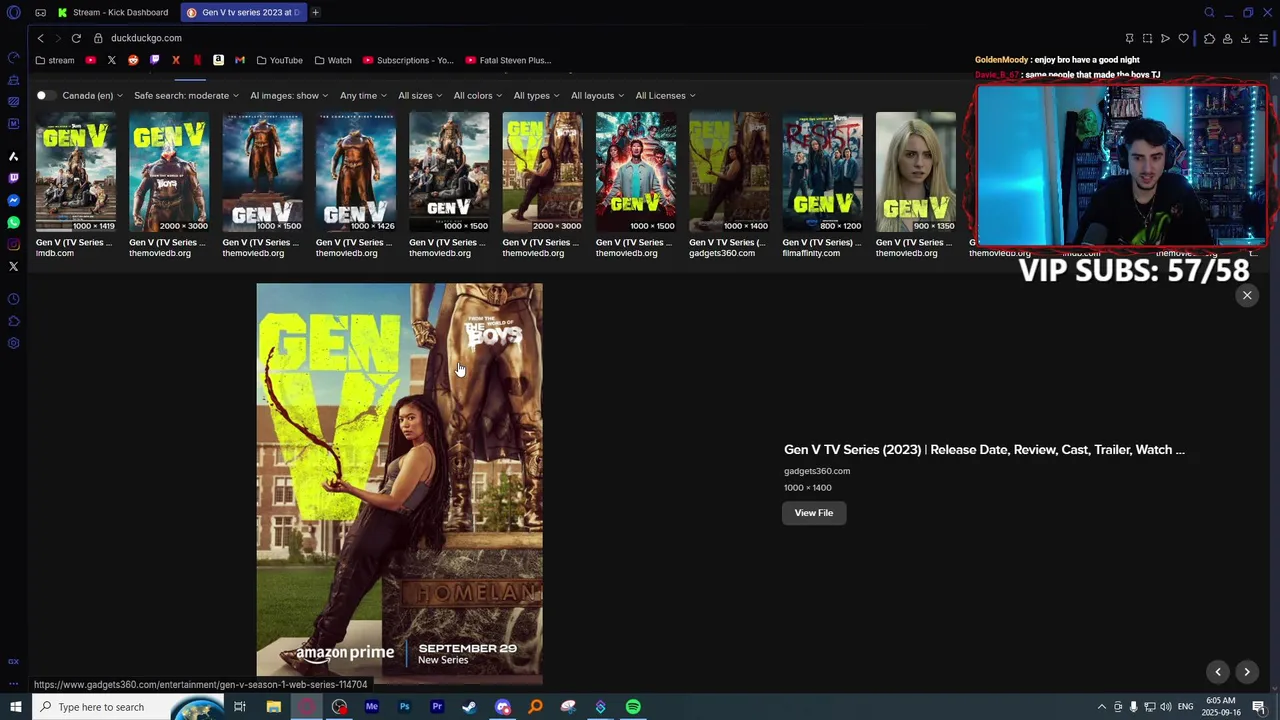
Task: Open the Any time filter dropdown
Action: click(363, 95)
